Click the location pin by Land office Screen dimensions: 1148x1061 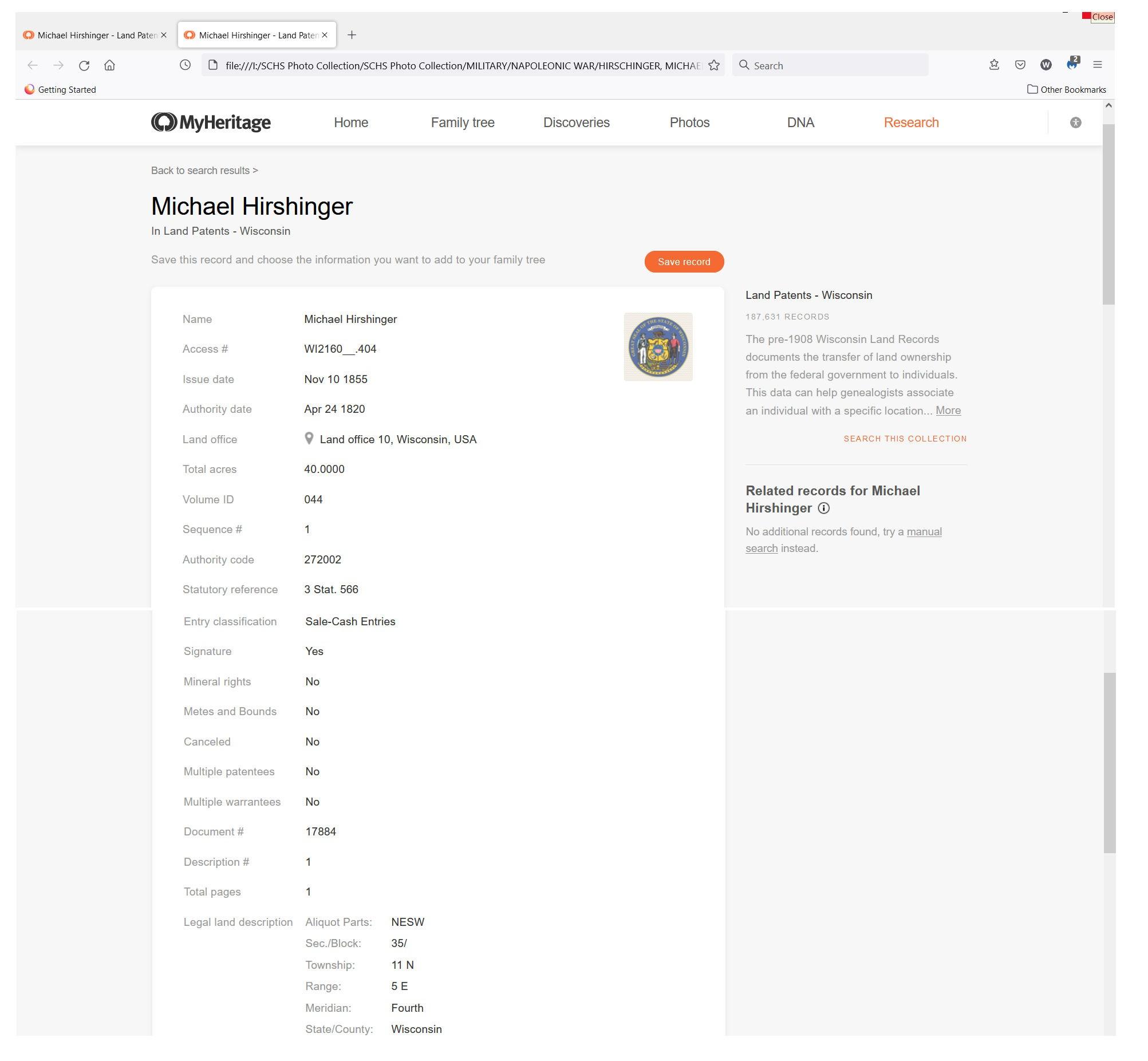pyautogui.click(x=309, y=439)
